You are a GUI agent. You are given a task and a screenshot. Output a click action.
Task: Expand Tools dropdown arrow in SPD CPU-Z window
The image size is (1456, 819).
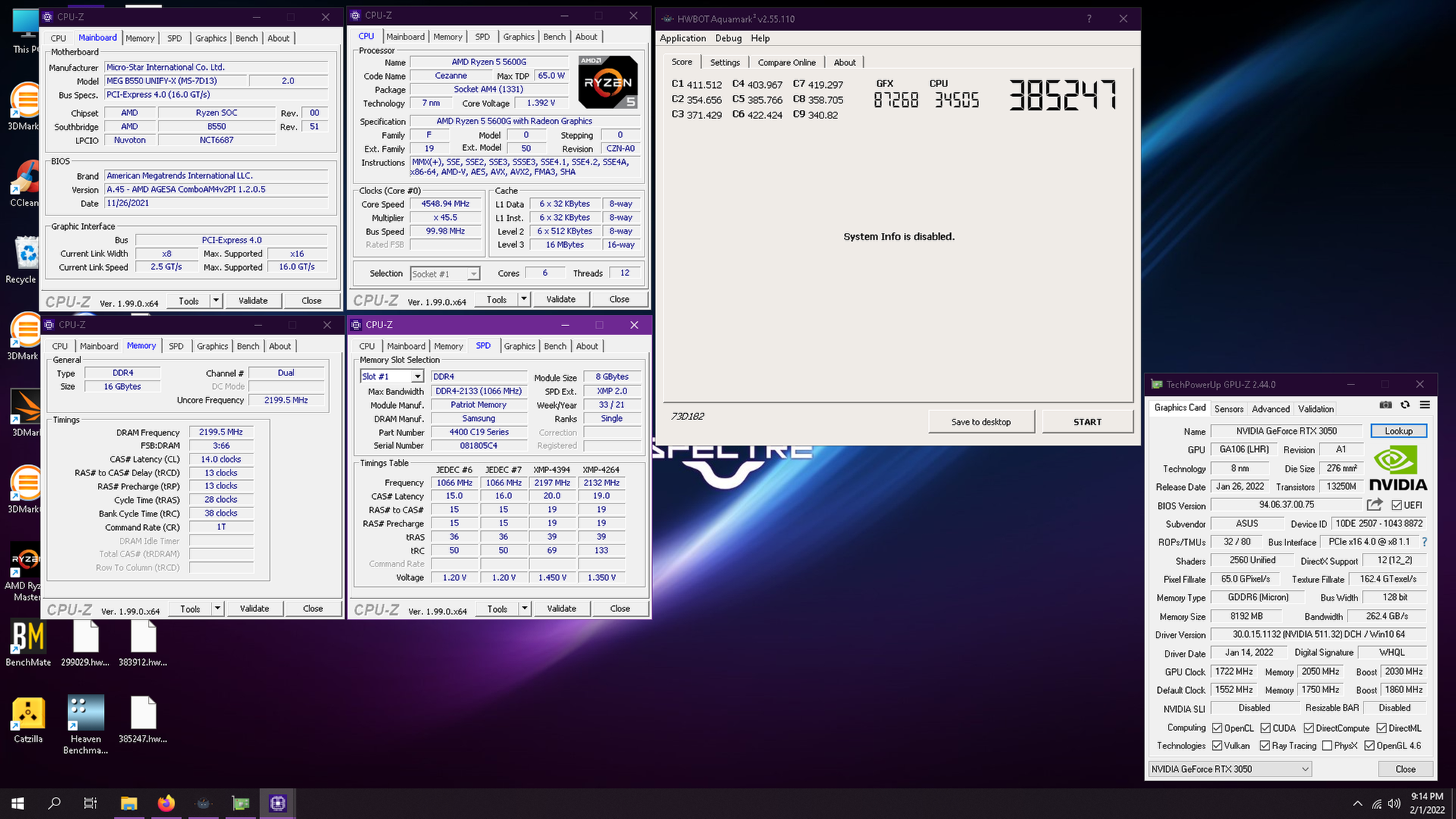tap(525, 609)
